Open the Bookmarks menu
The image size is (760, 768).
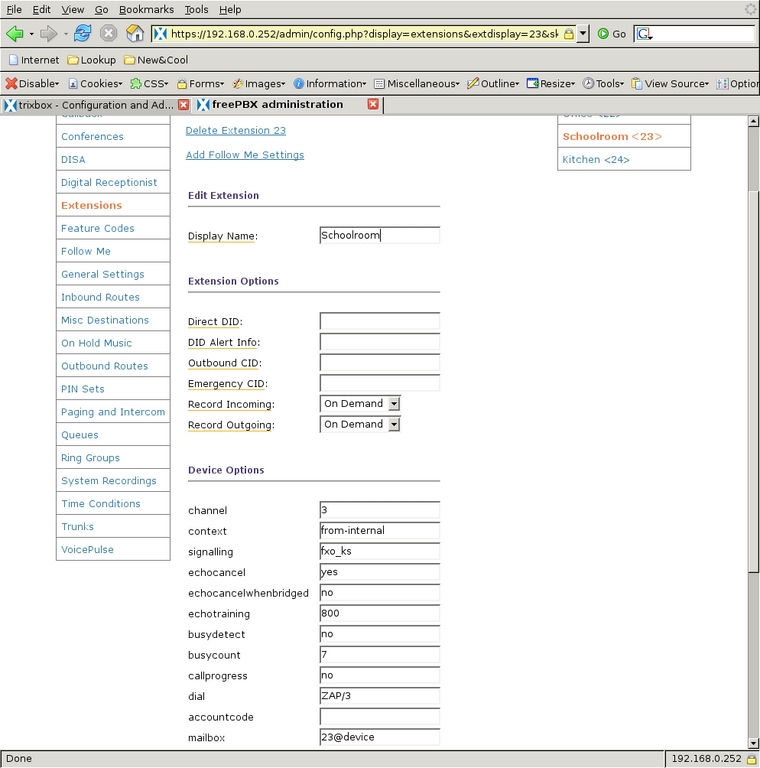click(146, 9)
